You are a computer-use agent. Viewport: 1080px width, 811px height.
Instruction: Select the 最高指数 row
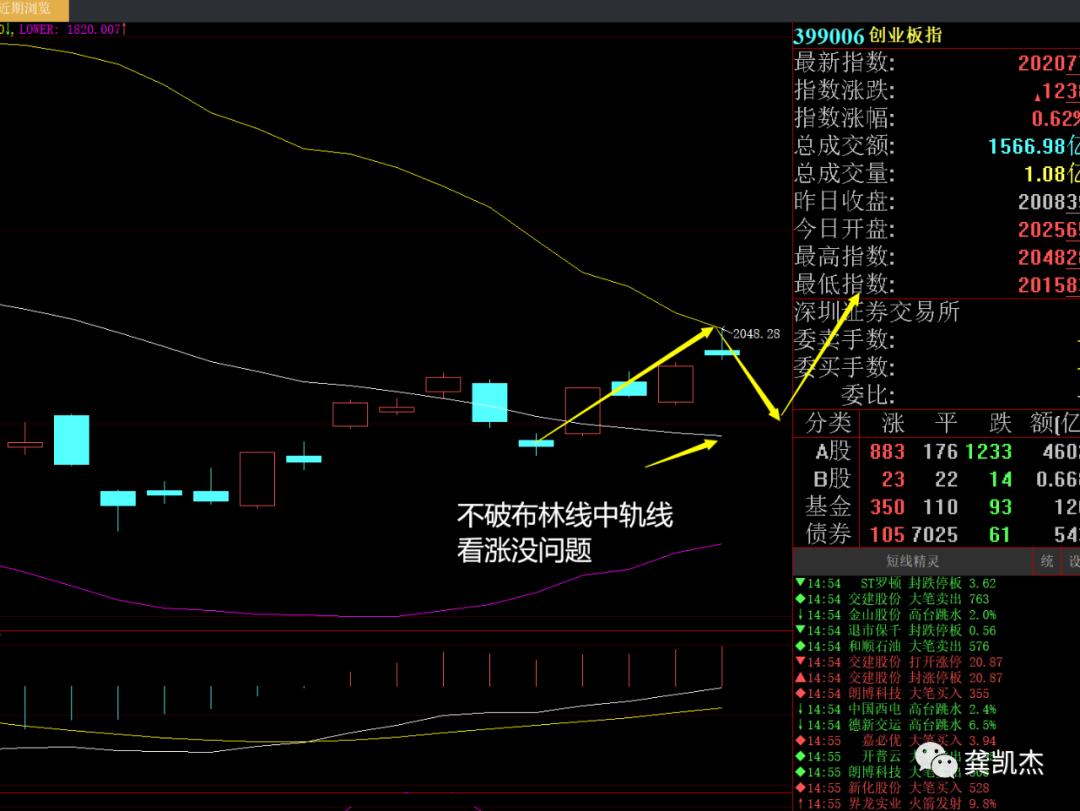(936, 256)
